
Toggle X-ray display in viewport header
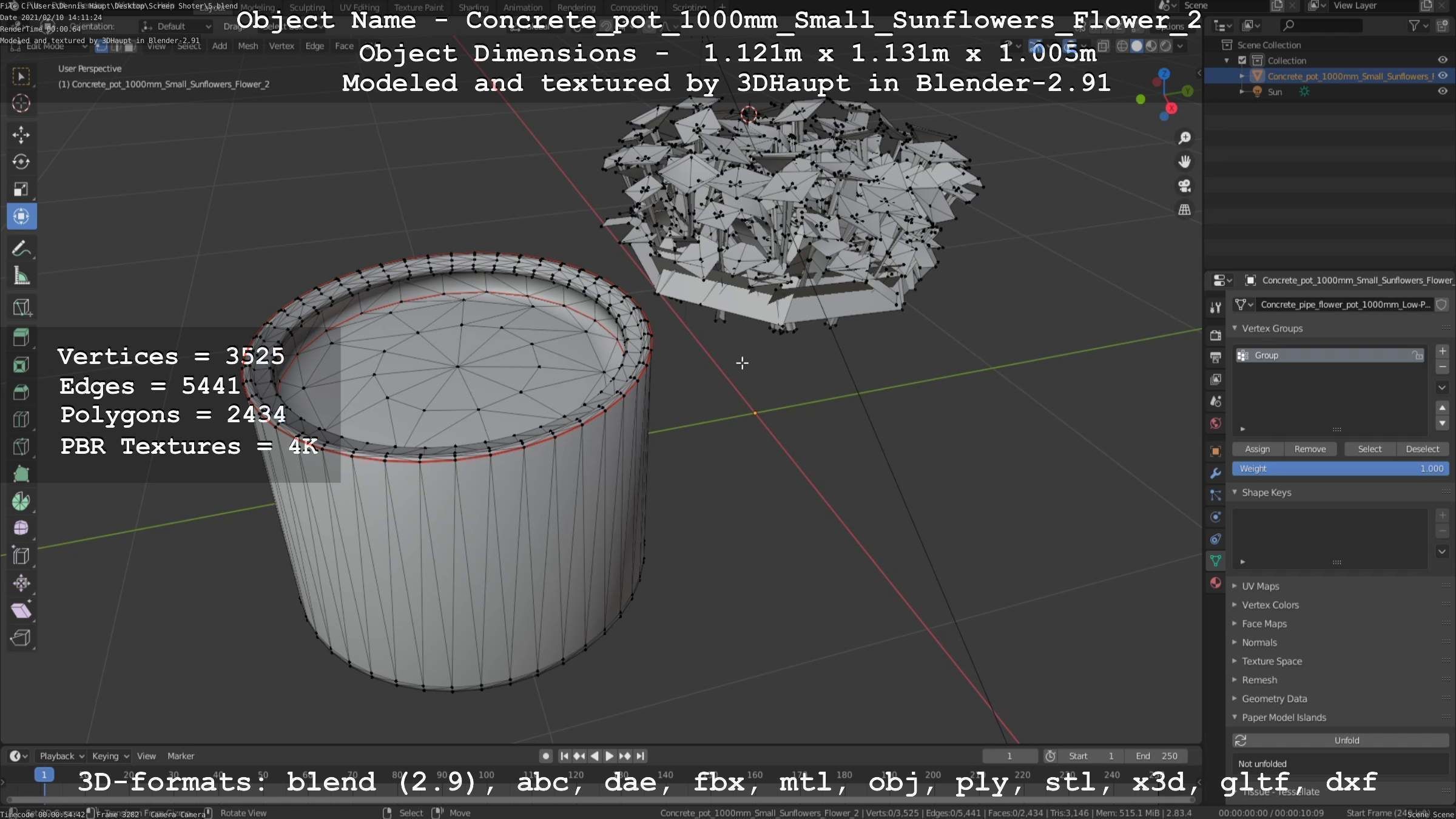(x=1104, y=46)
